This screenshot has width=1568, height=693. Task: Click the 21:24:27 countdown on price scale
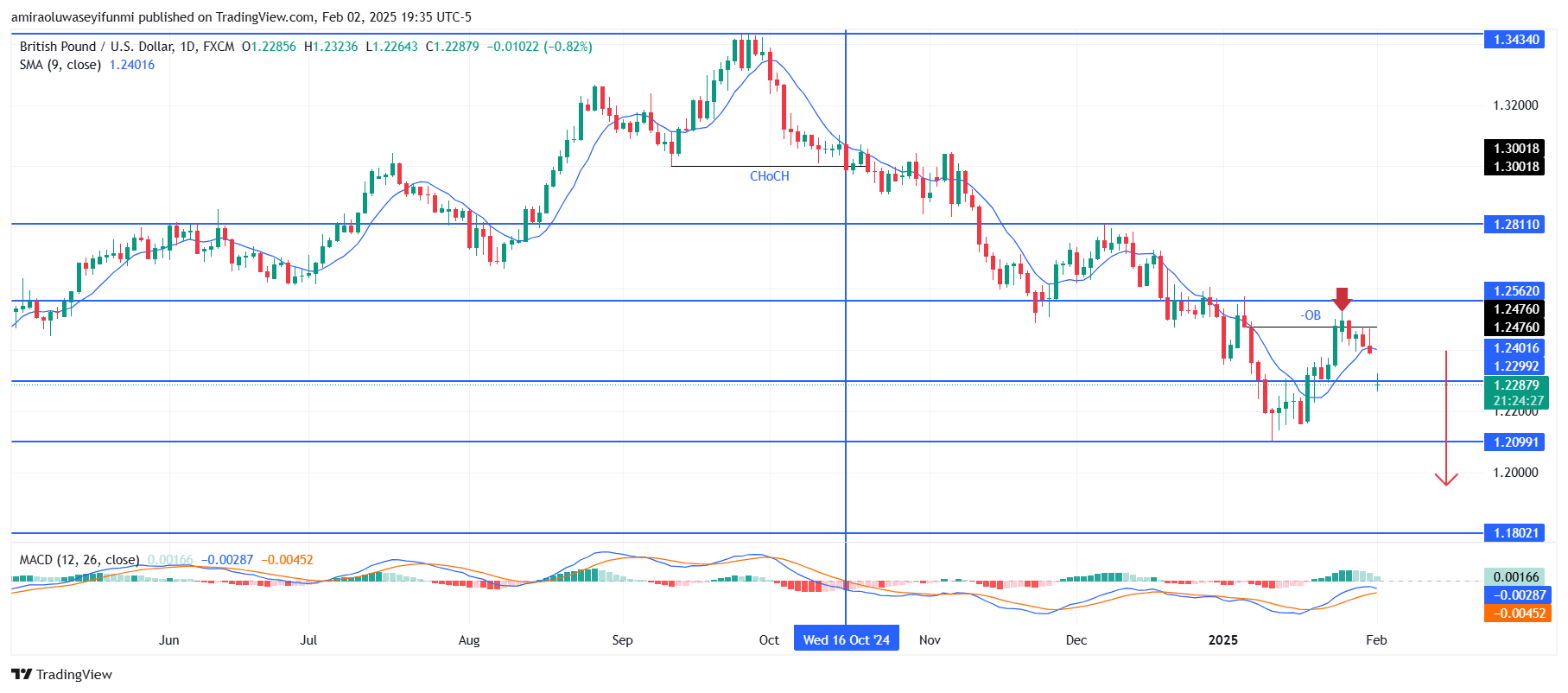[x=1518, y=401]
